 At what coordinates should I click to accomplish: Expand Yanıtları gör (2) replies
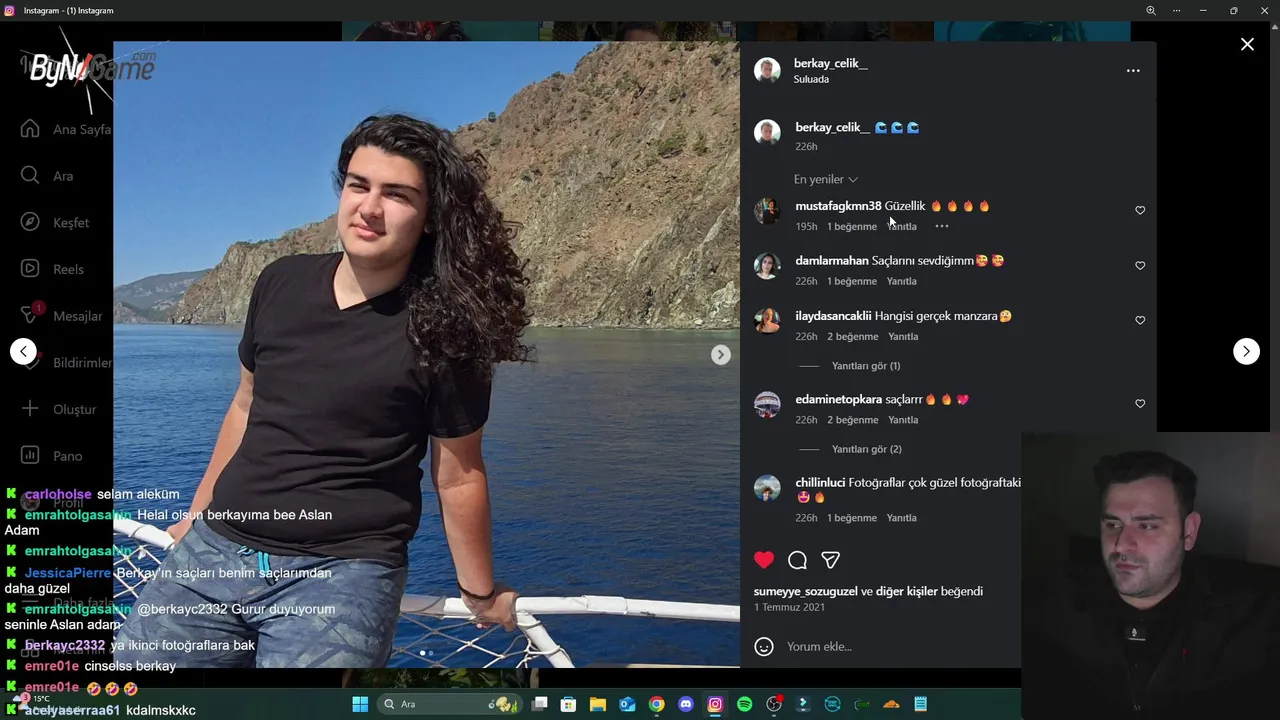tap(867, 449)
